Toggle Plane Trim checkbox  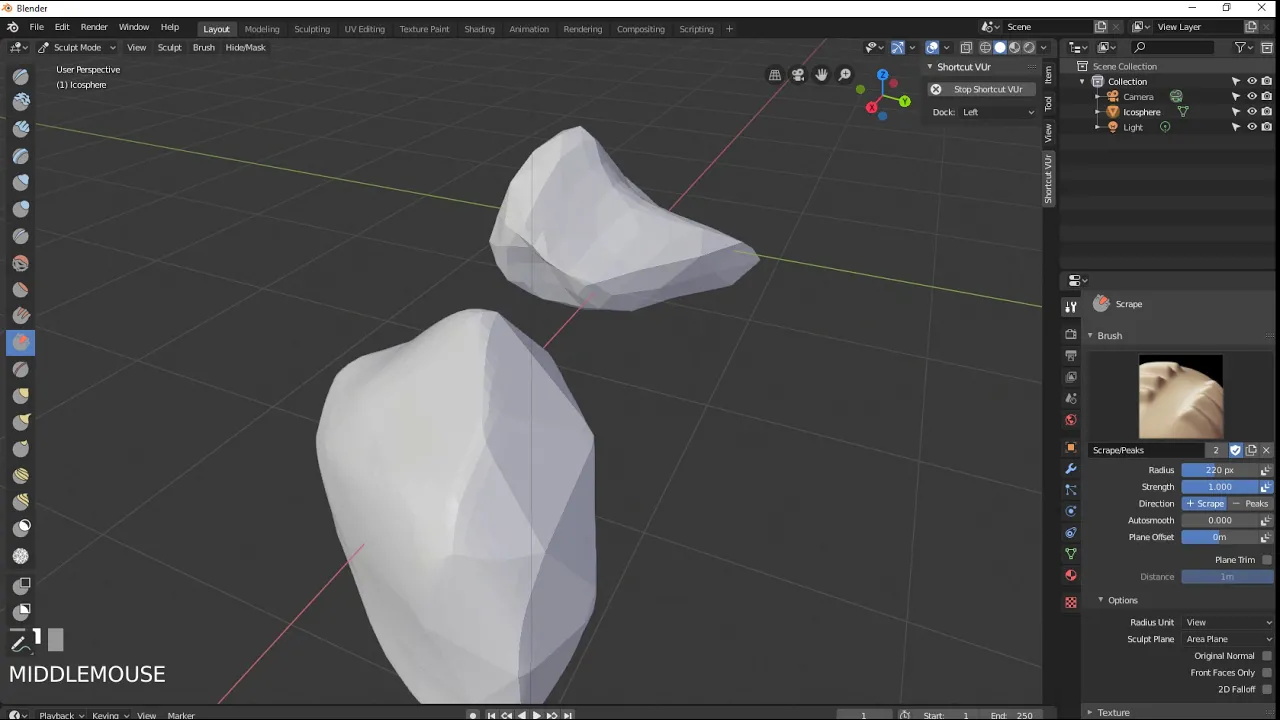[1267, 560]
